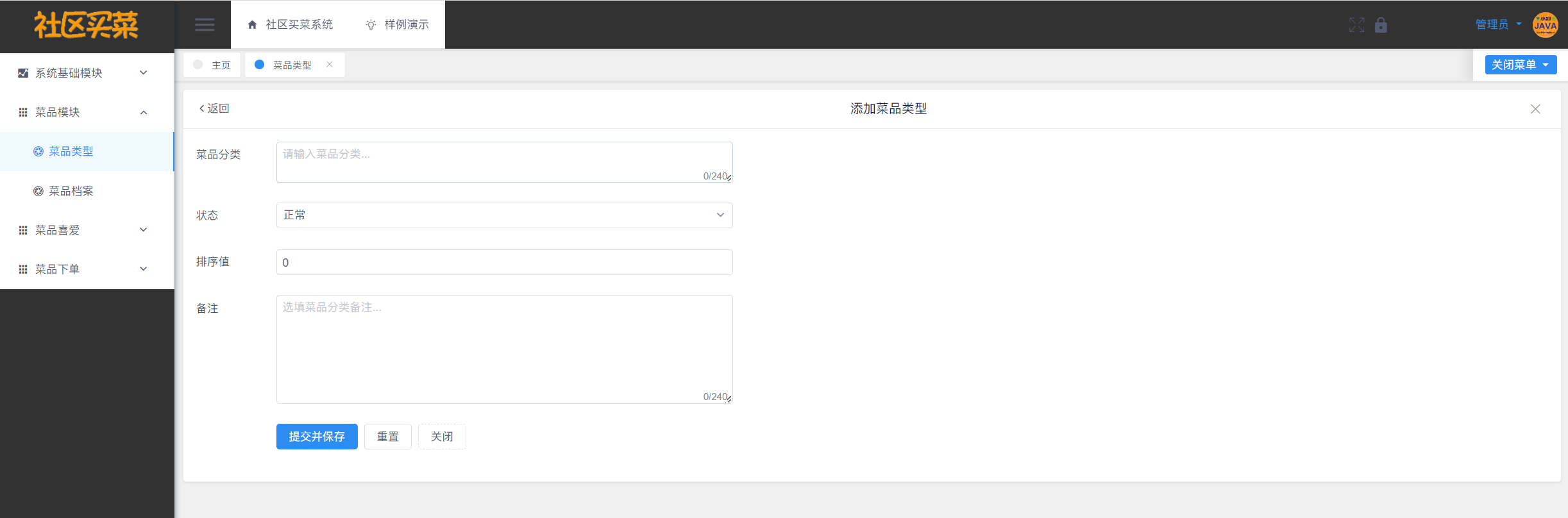
Task: Open 菜品类型 in the sidebar
Action: point(87,151)
